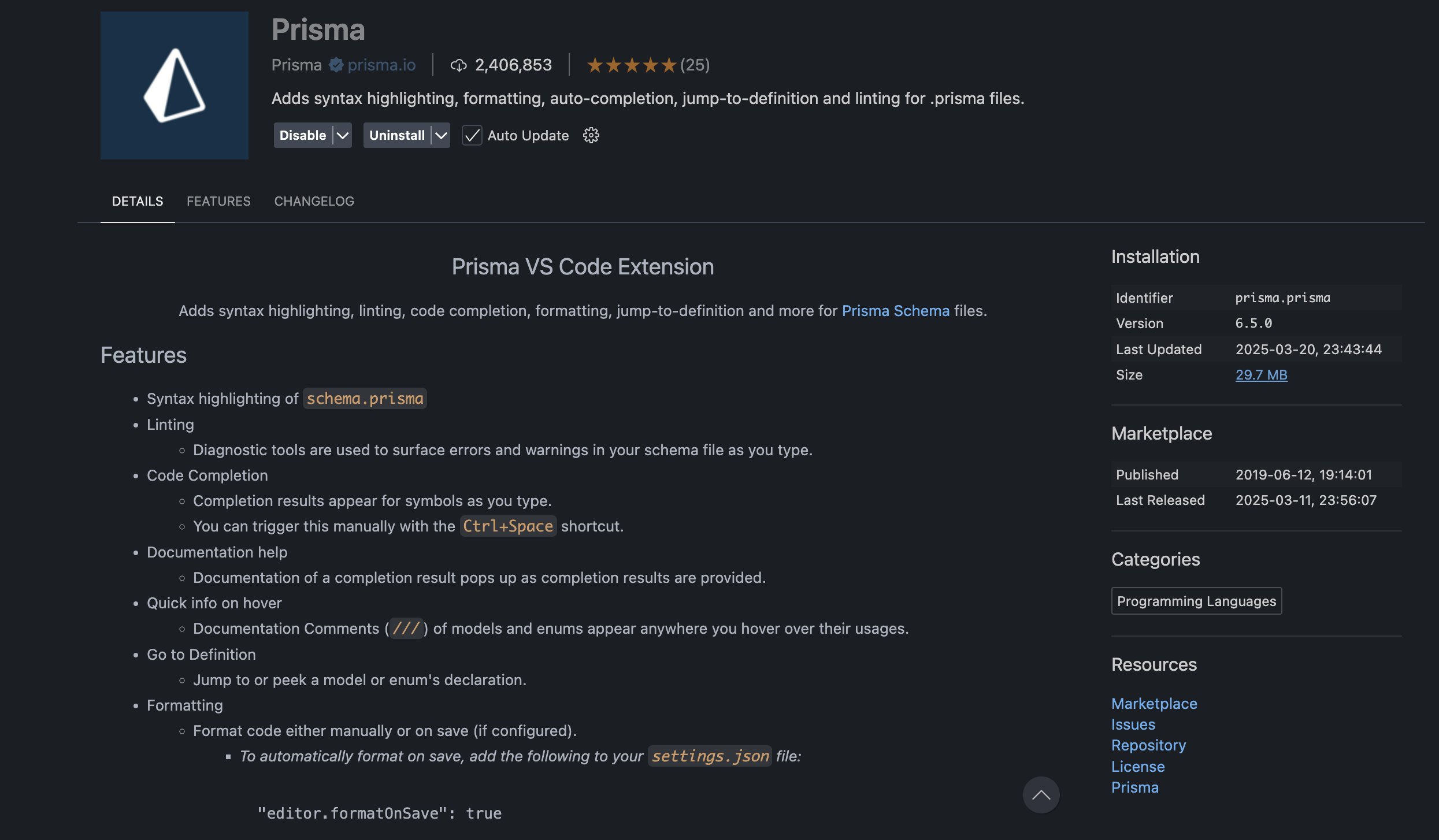
Task: Select the DETAILS tab
Action: coord(138,201)
